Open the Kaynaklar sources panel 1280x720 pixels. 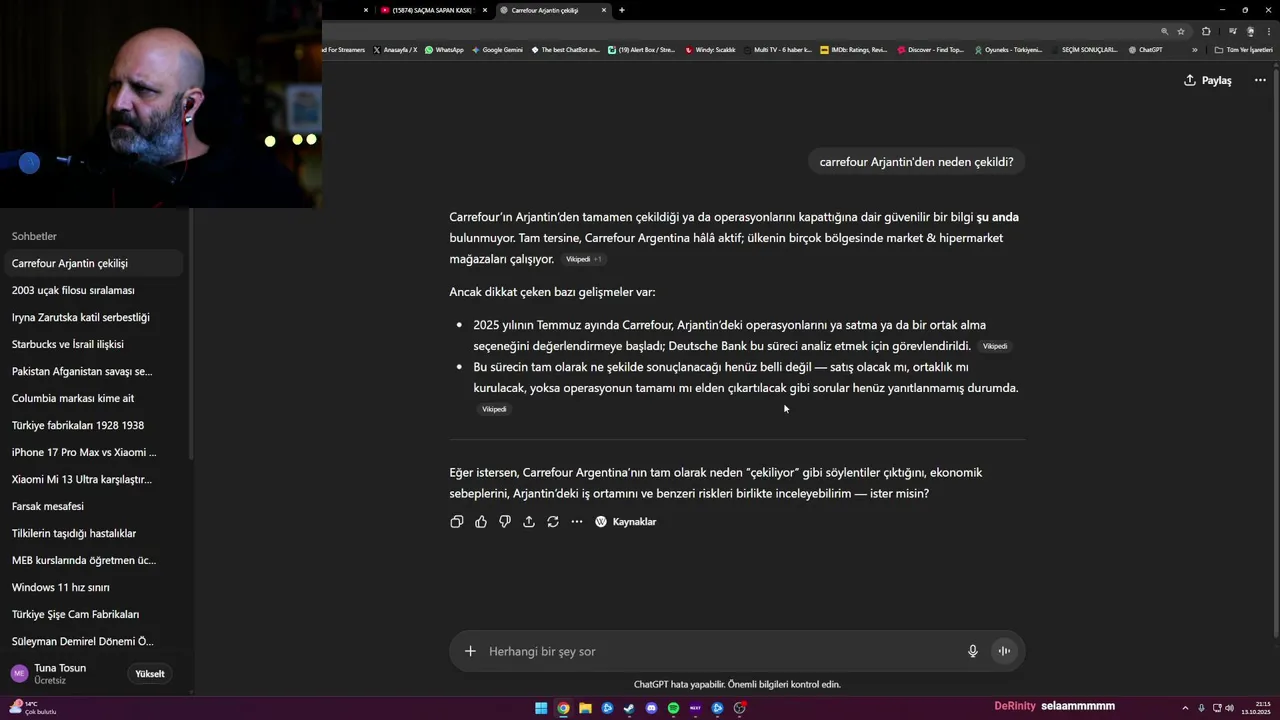point(626,522)
